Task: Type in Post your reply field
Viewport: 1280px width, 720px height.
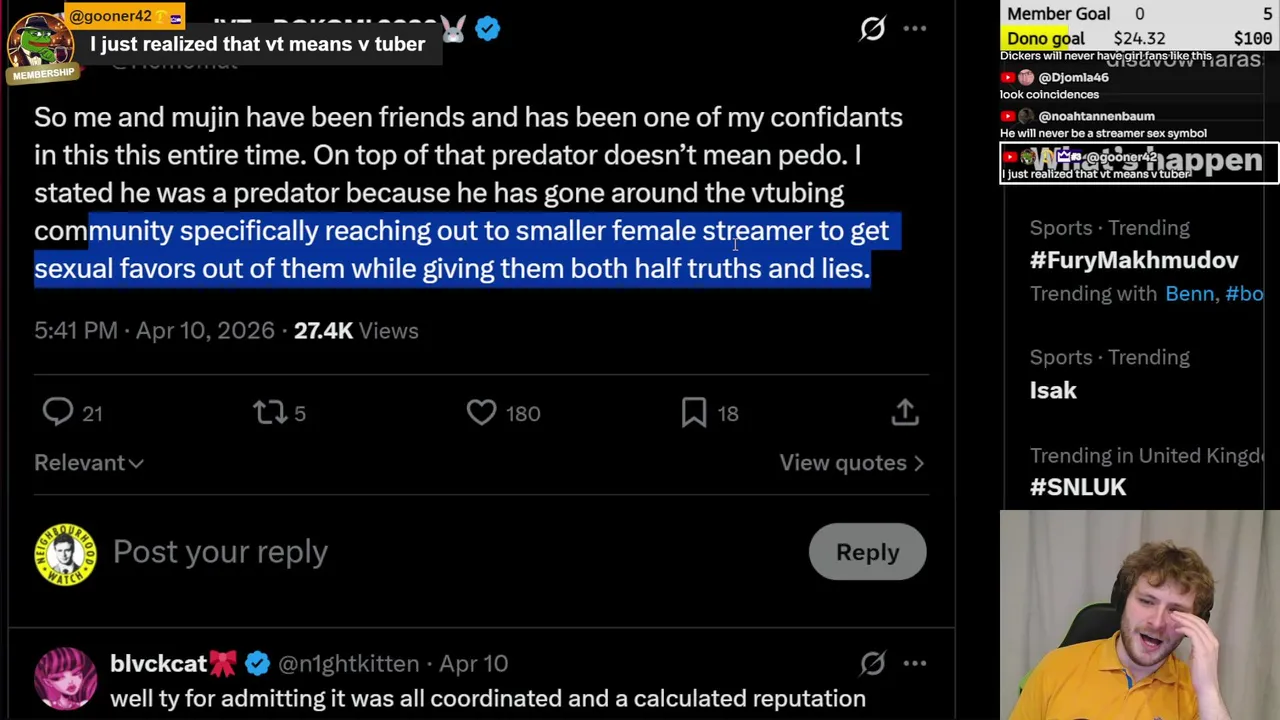Action: [220, 552]
